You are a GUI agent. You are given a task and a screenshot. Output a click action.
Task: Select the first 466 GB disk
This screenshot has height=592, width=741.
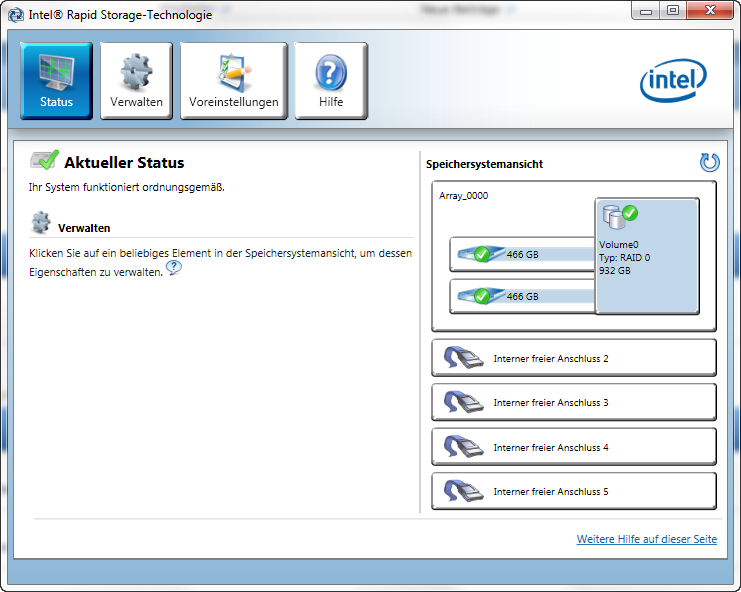[522, 254]
